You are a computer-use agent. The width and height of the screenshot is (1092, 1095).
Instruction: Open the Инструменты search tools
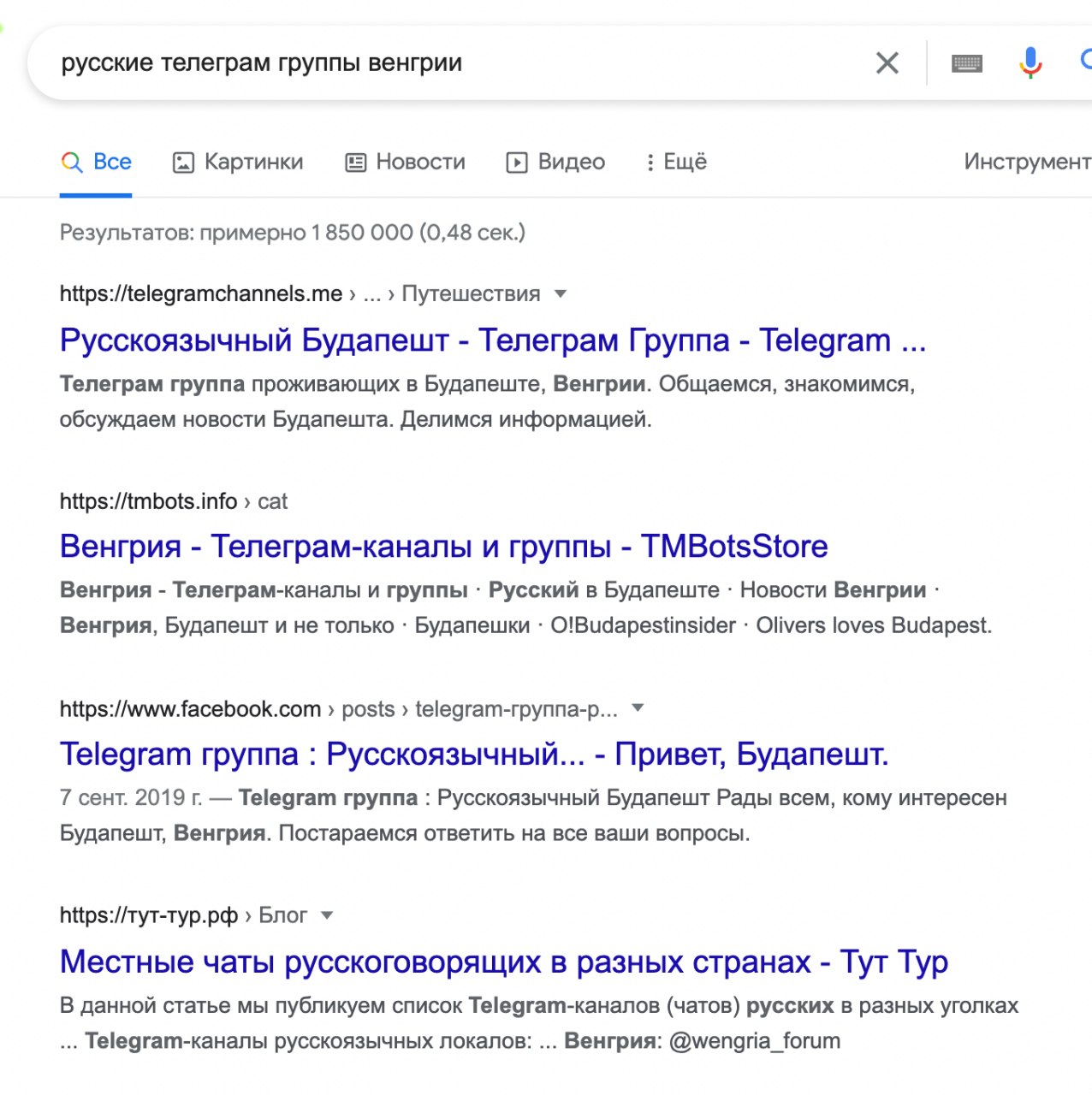tap(1027, 162)
